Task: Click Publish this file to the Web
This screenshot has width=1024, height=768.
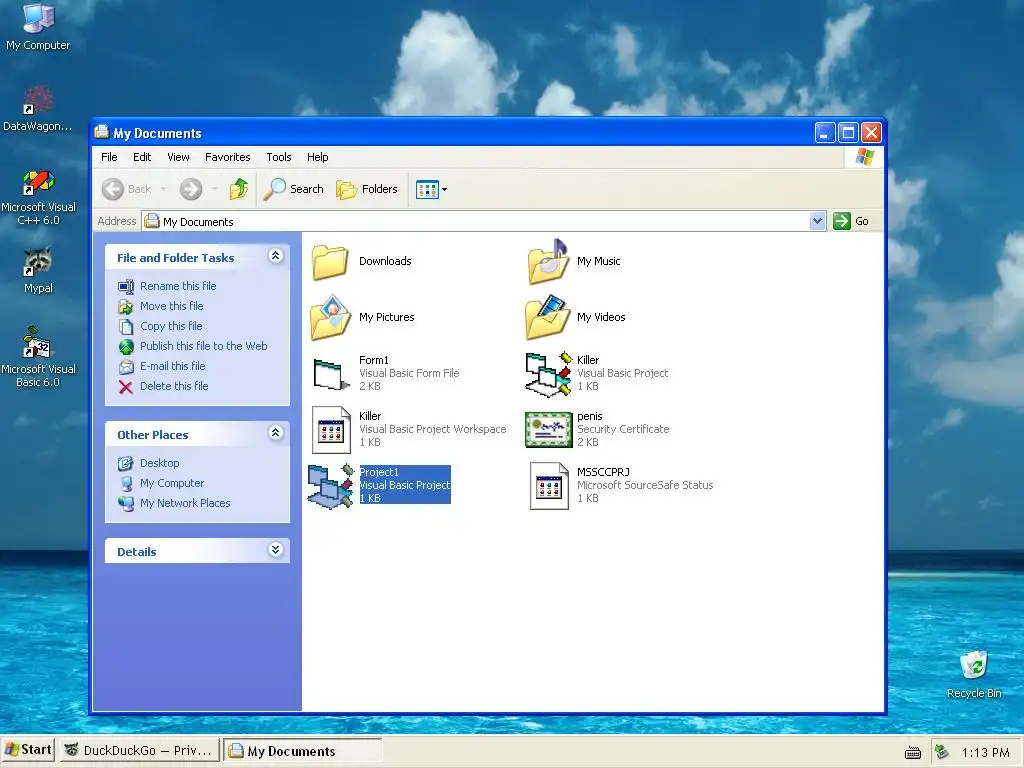Action: (203, 346)
